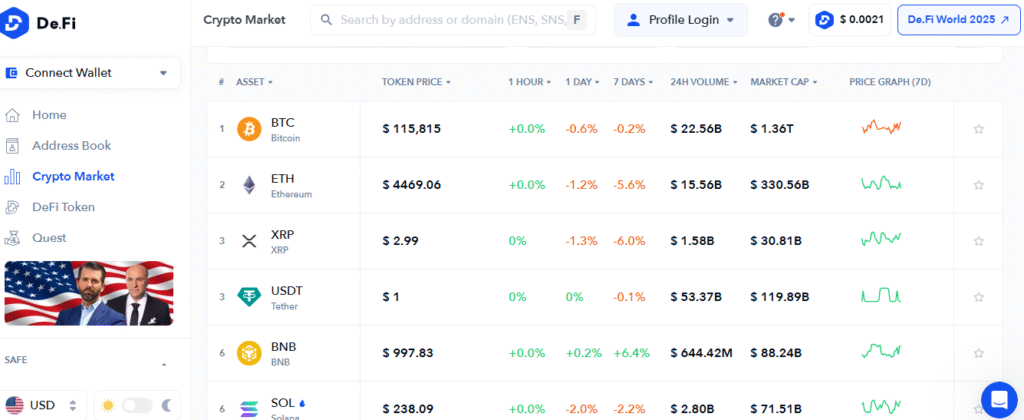Star the XRP row
Image resolution: width=1024 pixels, height=420 pixels.
coord(978,241)
